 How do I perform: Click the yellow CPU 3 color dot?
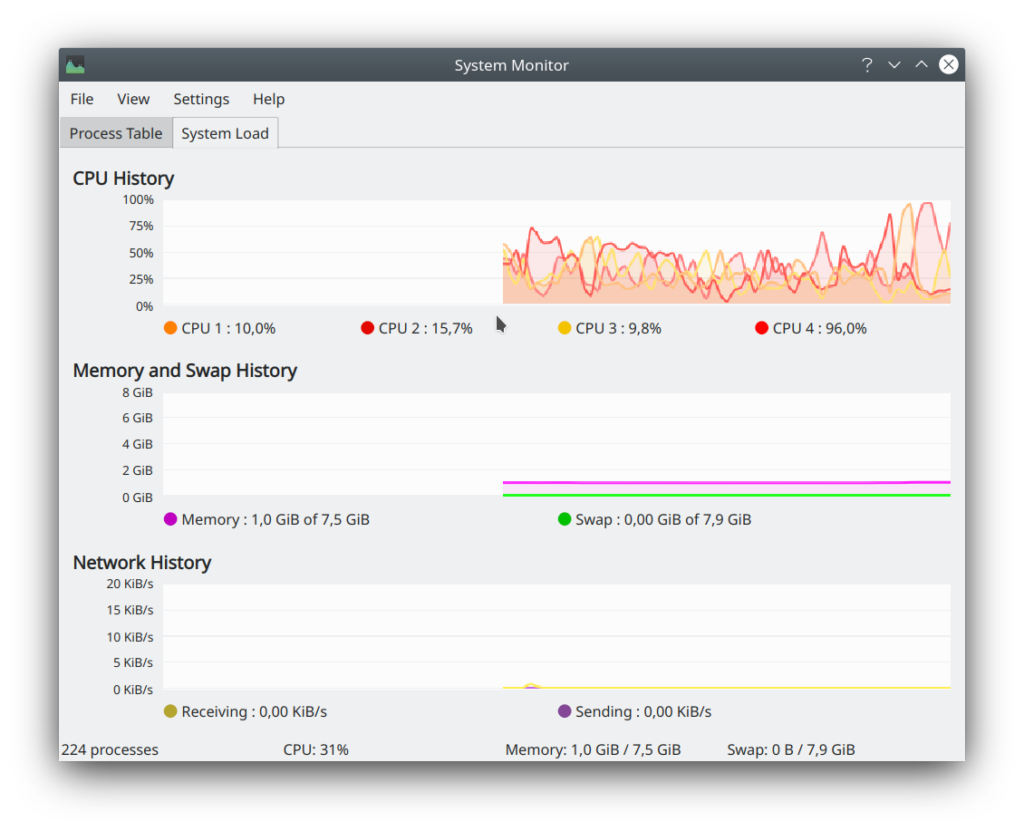pos(564,328)
